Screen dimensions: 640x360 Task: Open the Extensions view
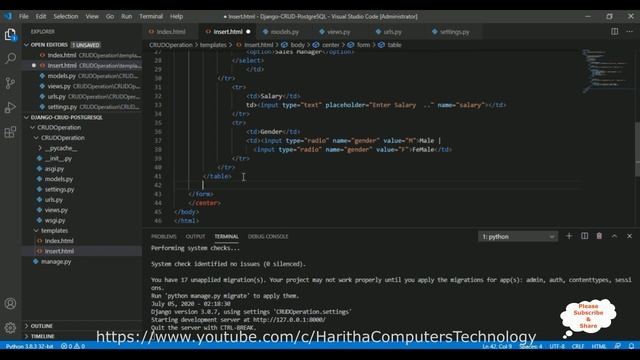click(10, 132)
